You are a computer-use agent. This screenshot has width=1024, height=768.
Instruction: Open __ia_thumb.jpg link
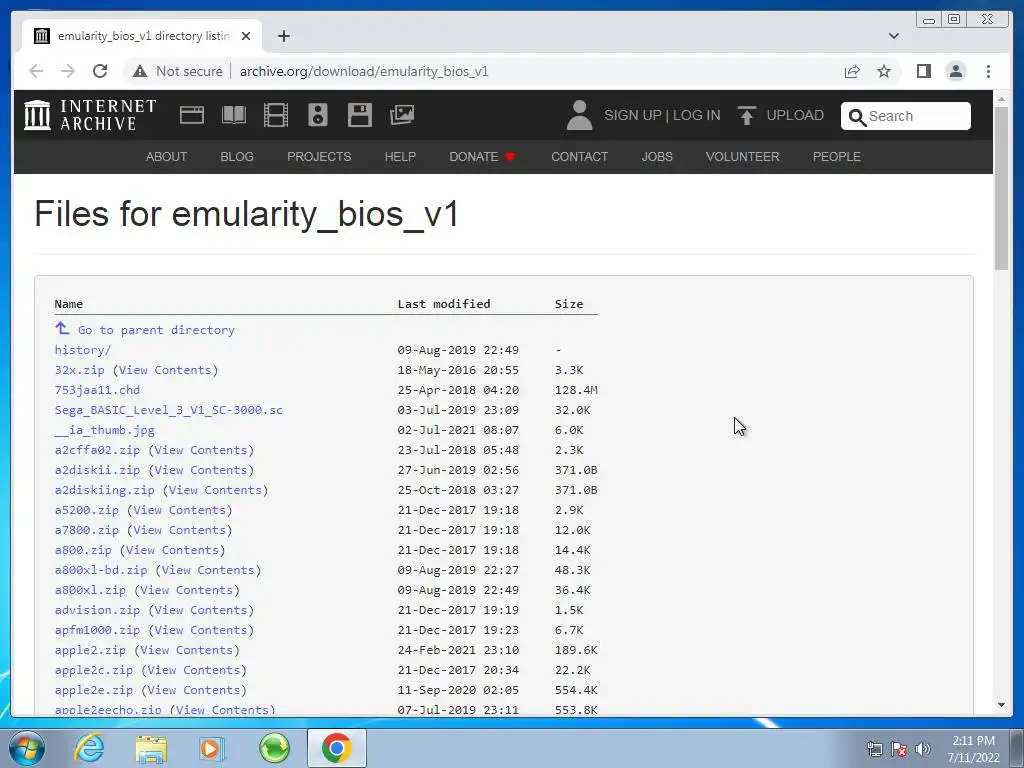(104, 430)
